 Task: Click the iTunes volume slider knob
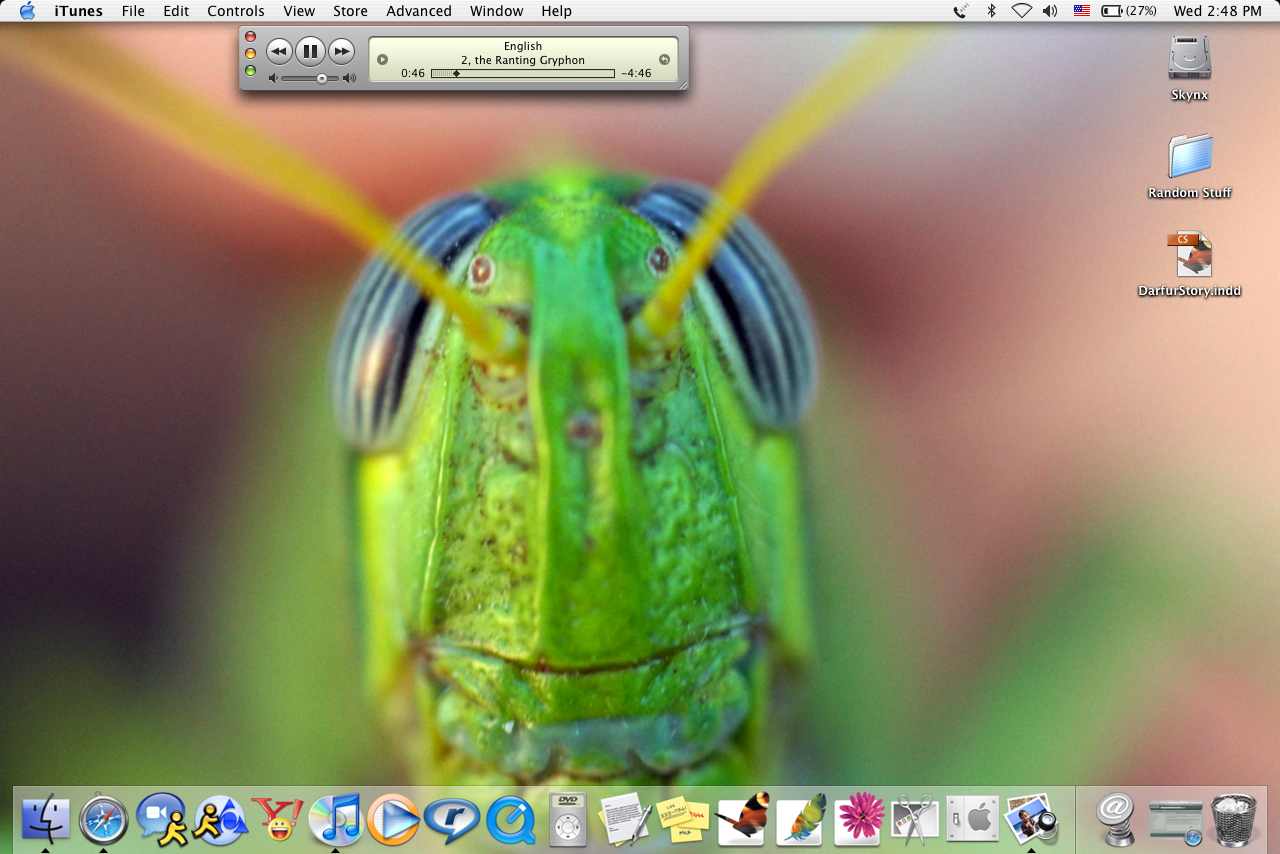pyautogui.click(x=322, y=78)
